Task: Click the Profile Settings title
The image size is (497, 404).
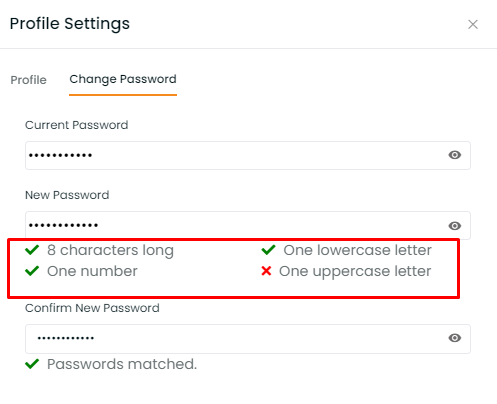Action: tap(70, 24)
